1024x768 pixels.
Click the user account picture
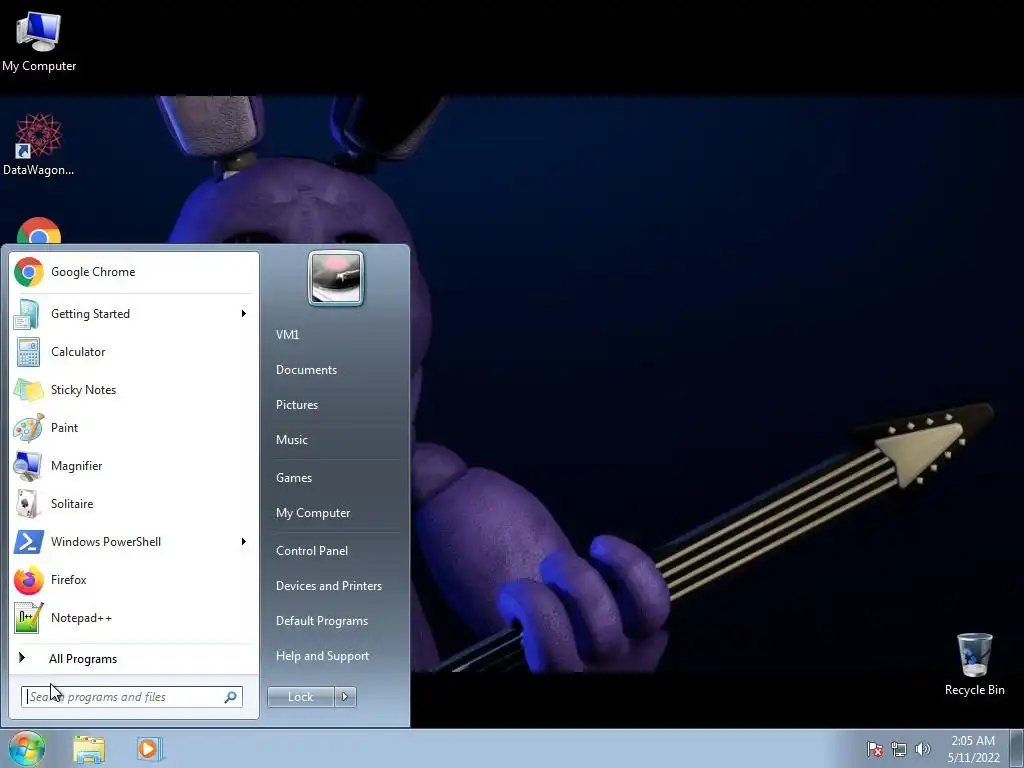pos(336,278)
